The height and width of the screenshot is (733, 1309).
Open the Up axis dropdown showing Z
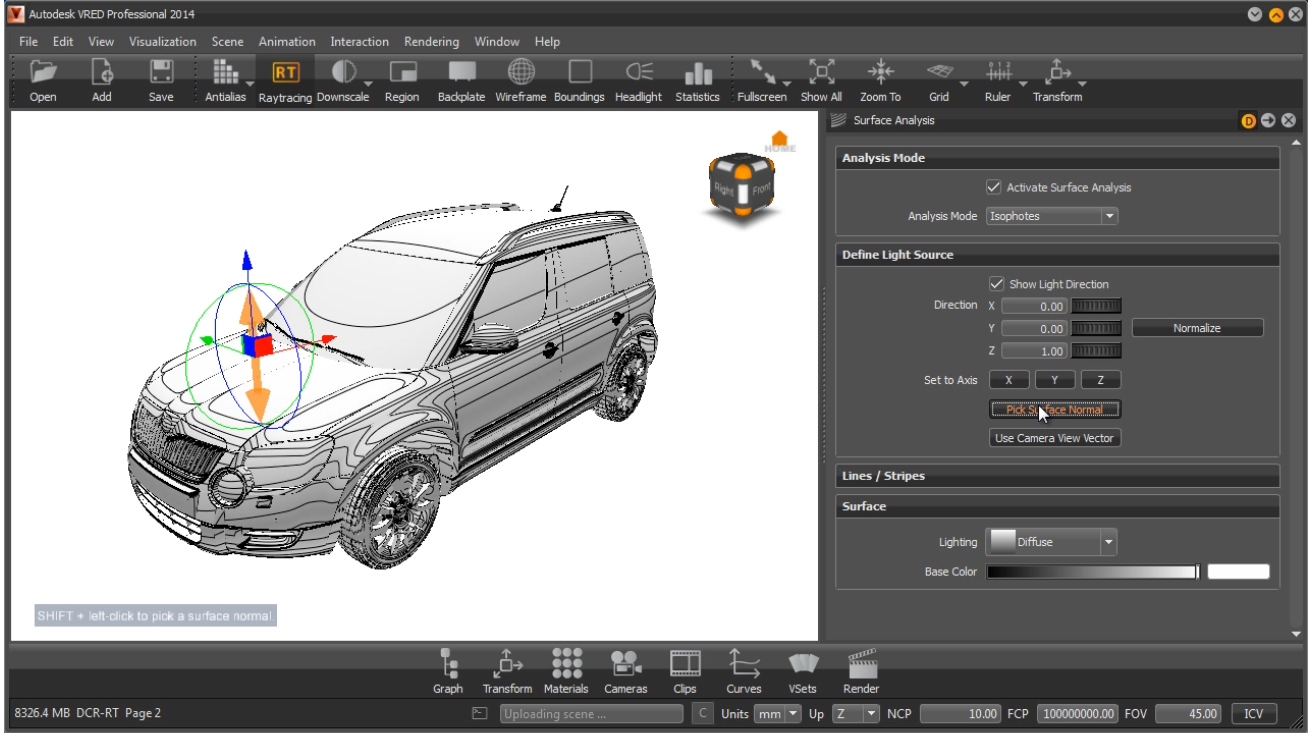tap(856, 714)
